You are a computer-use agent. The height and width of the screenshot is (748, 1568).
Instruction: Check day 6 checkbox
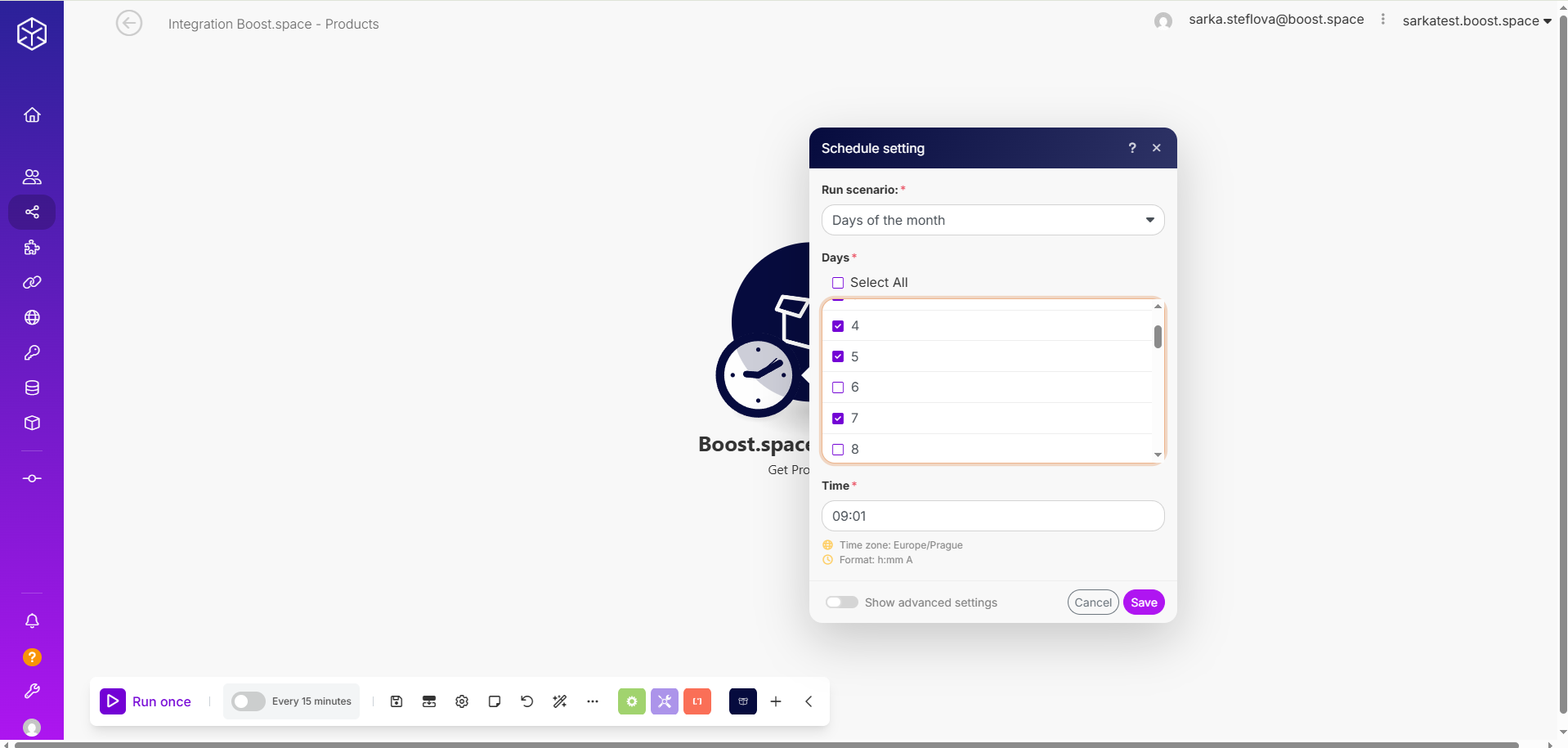[x=838, y=387]
